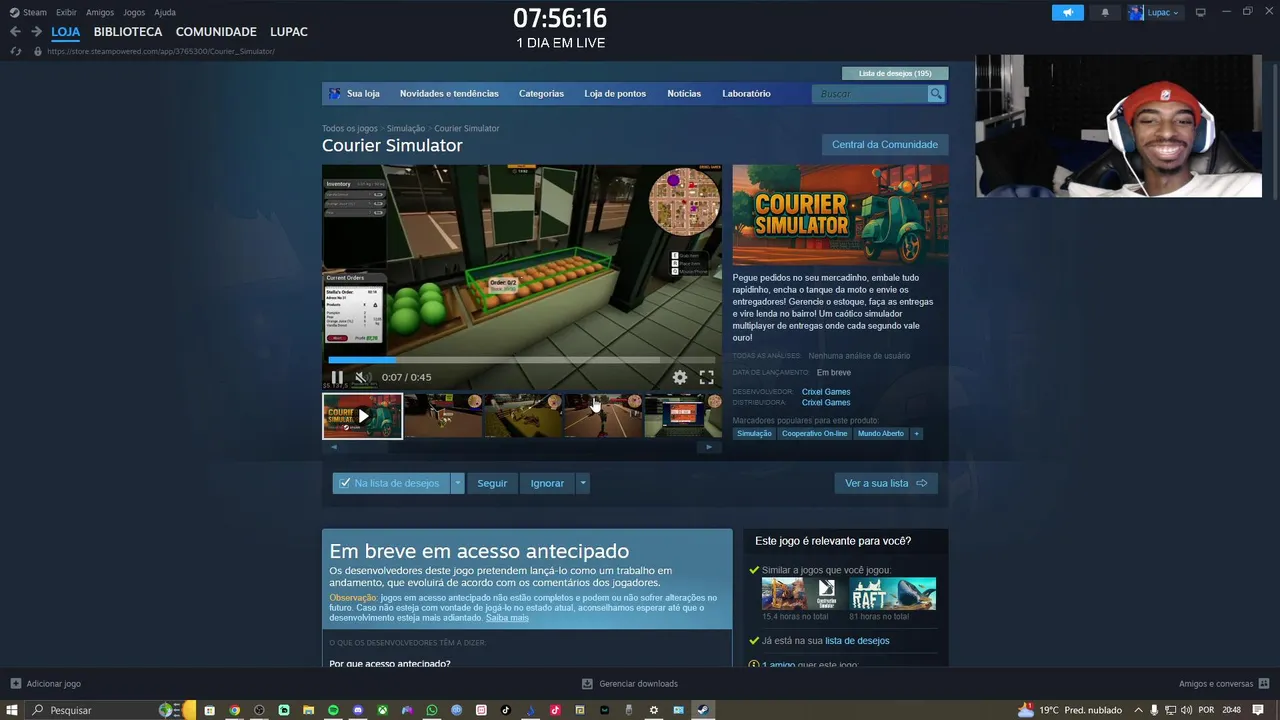Image resolution: width=1280 pixels, height=720 pixels.
Task: Focus the store search field
Action: [871, 93]
